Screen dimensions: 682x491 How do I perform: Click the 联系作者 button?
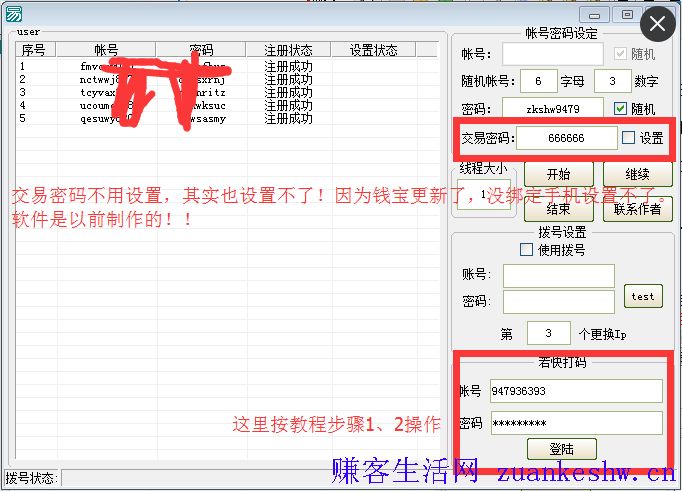638,210
